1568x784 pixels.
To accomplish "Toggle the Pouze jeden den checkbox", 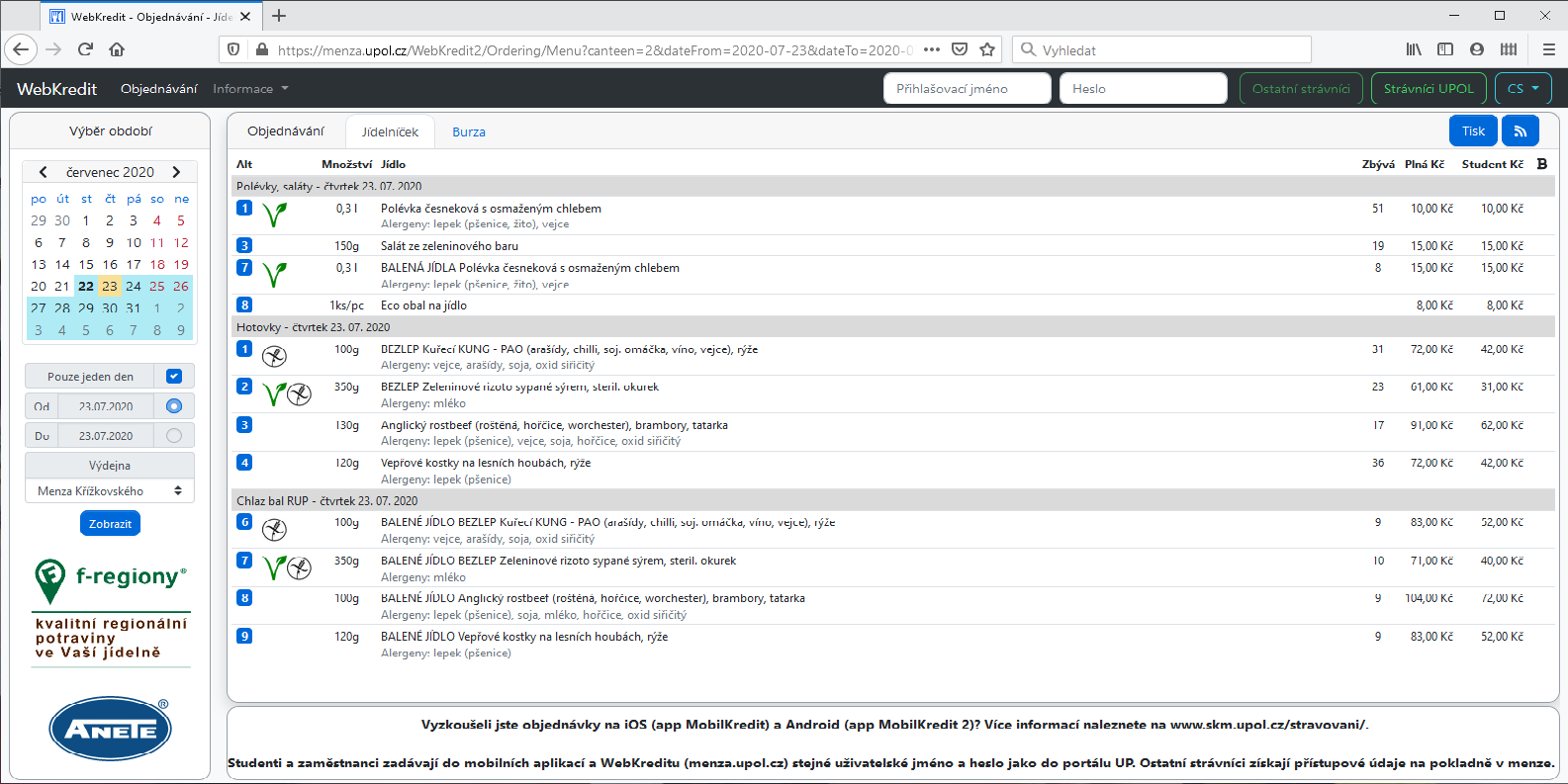I will [x=174, y=376].
